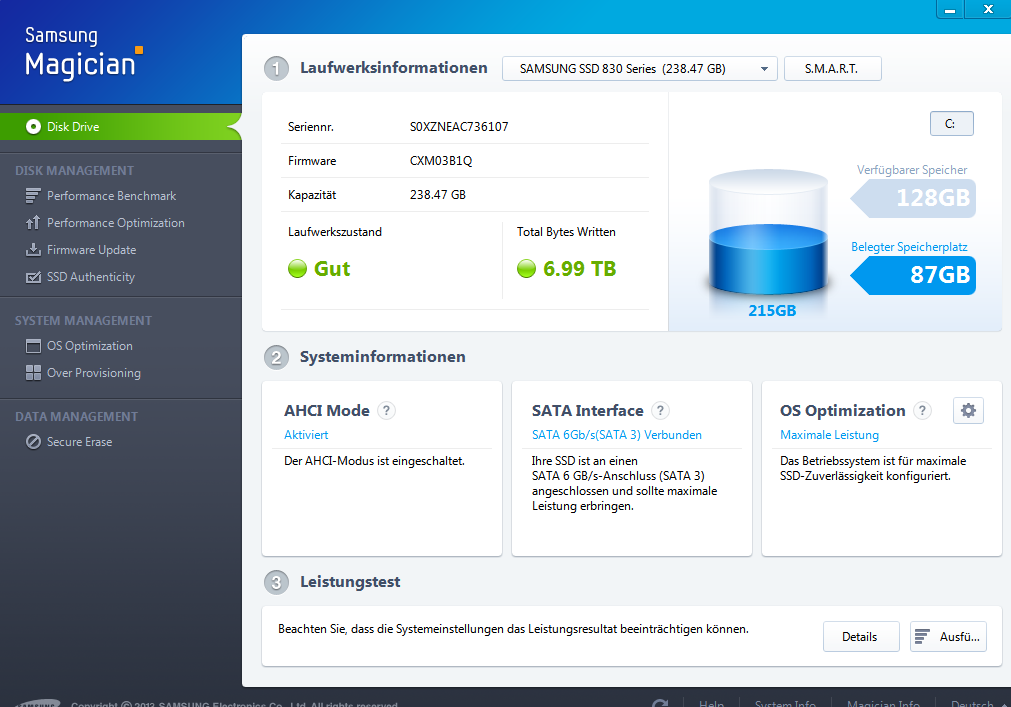Click the 6.99 TB written value
1011x707 pixels.
pyautogui.click(x=580, y=269)
